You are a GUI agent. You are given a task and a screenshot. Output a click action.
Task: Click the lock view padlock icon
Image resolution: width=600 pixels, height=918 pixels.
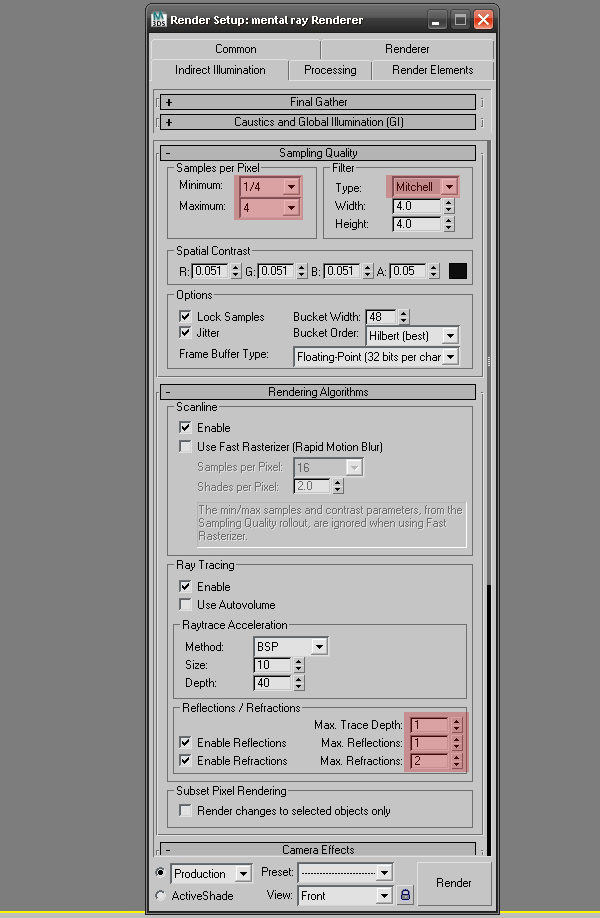click(x=406, y=895)
